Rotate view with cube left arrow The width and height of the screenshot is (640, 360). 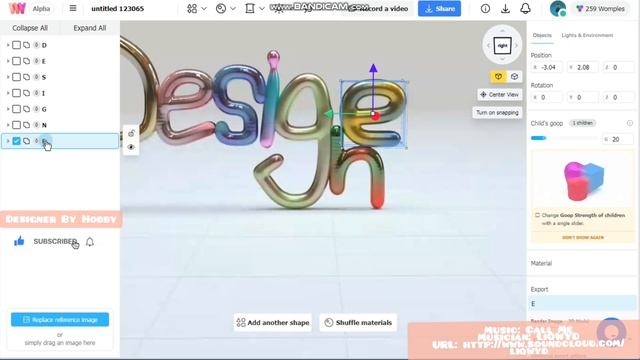pyautogui.click(x=488, y=45)
